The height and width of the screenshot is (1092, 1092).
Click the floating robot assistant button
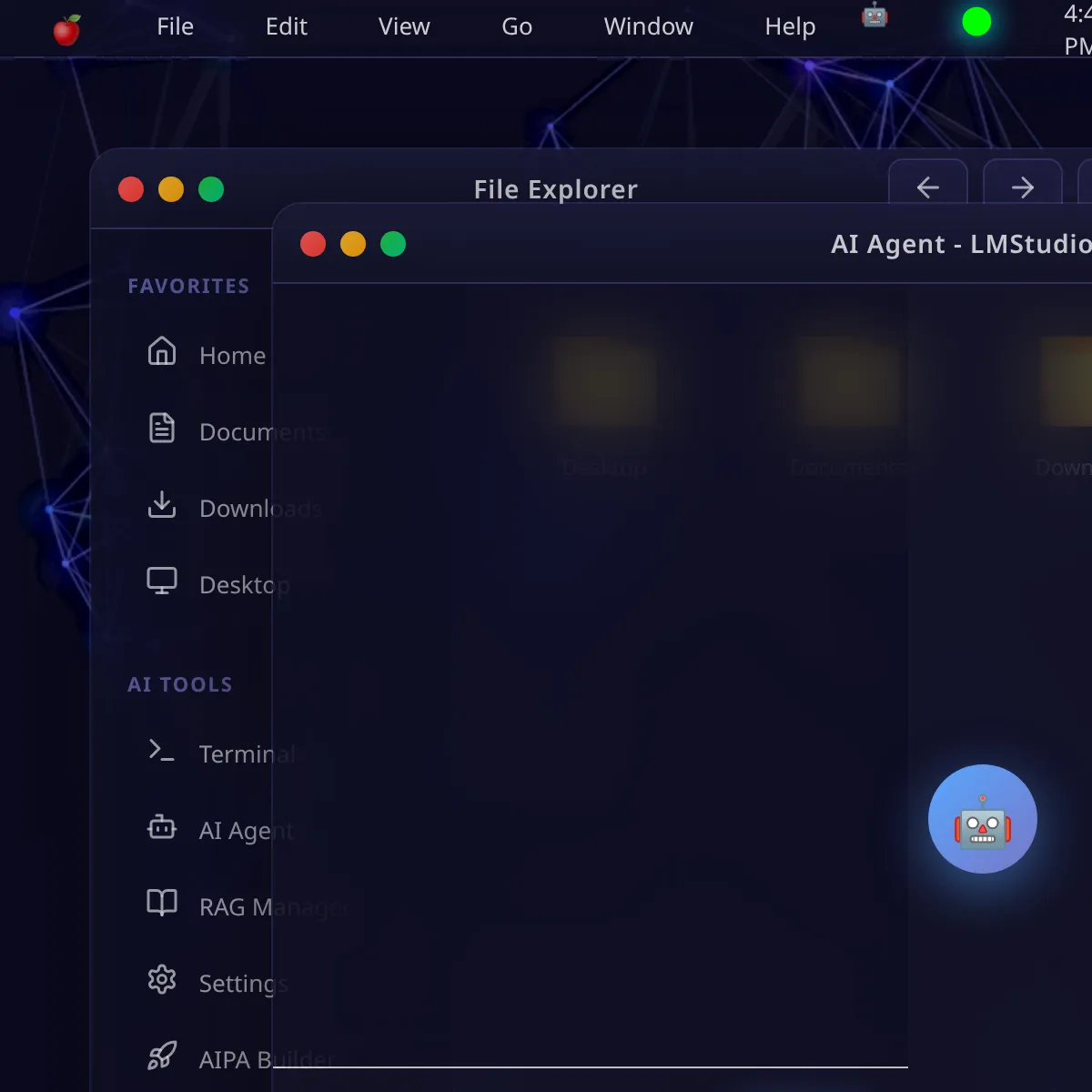(x=982, y=819)
